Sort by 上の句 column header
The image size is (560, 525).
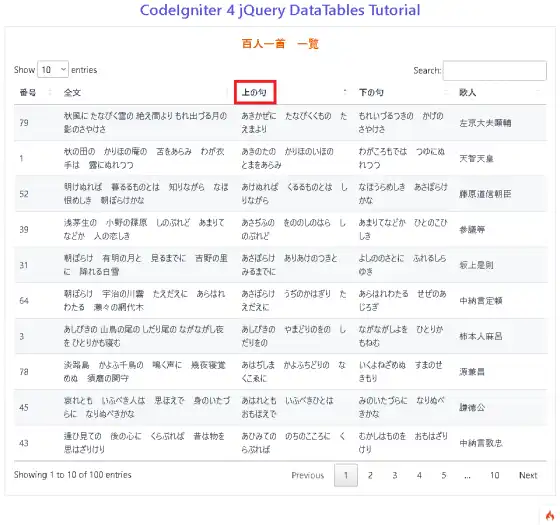(x=255, y=92)
